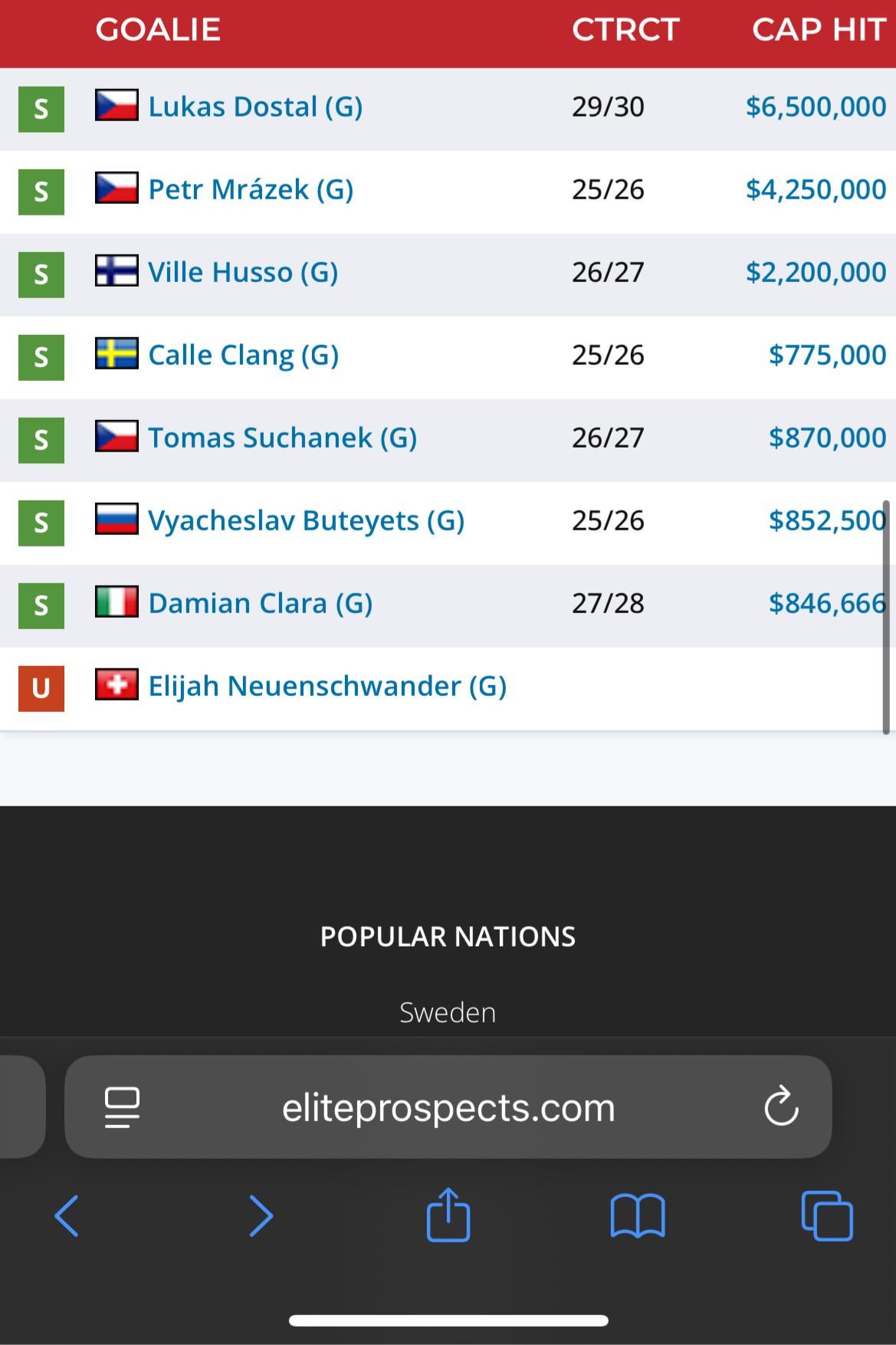Viewport: 896px width, 1345px height.
Task: Sort by the CTRCT column header
Action: (625, 30)
